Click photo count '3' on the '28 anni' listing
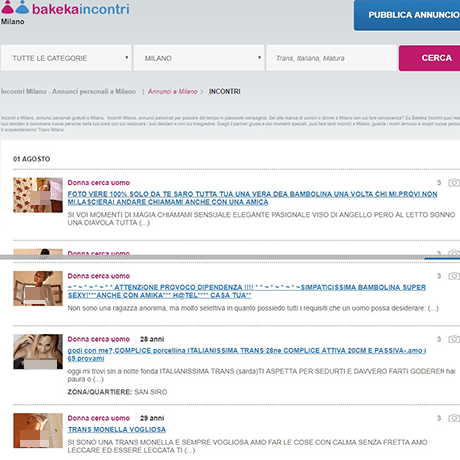The width and height of the screenshot is (460, 460). [x=439, y=339]
